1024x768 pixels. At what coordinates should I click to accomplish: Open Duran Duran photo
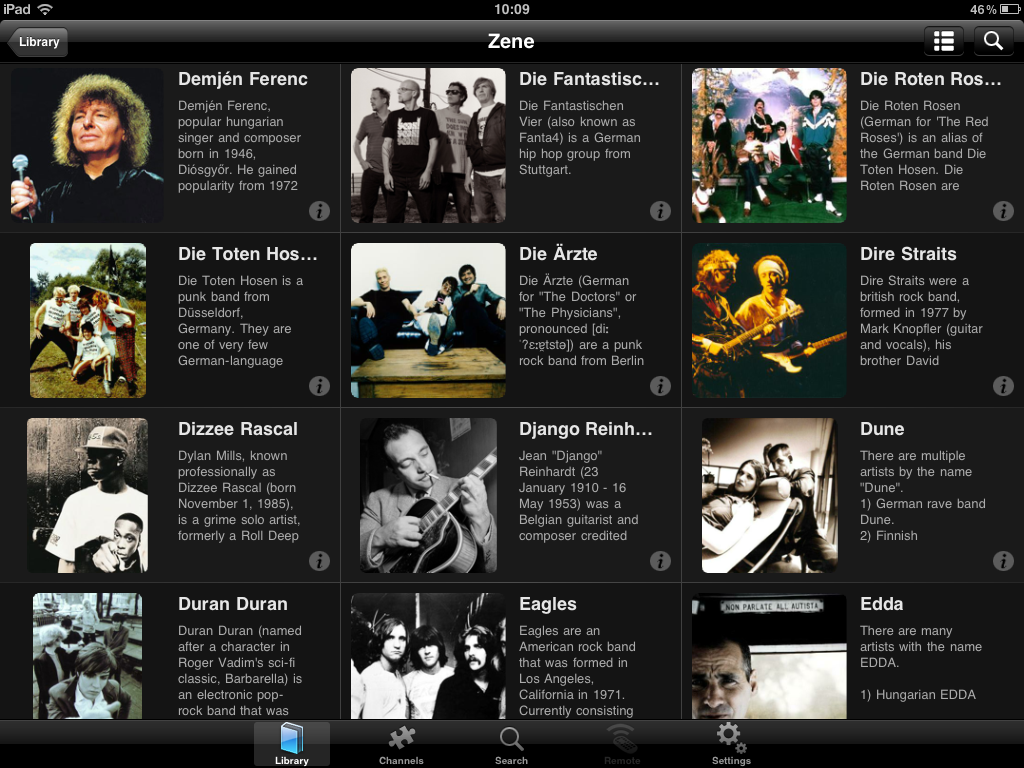pyautogui.click(x=88, y=656)
